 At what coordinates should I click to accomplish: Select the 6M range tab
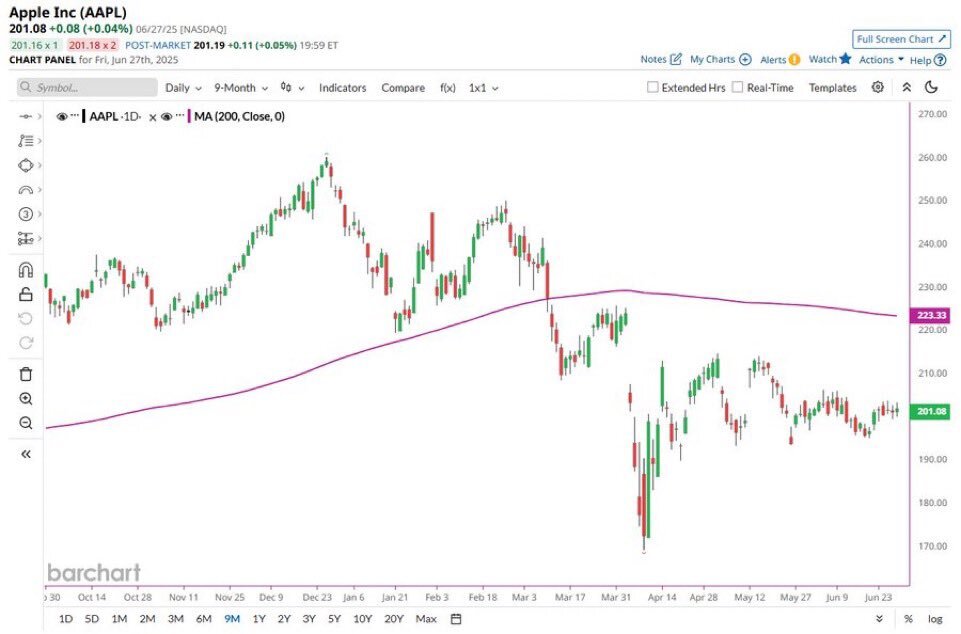click(203, 619)
